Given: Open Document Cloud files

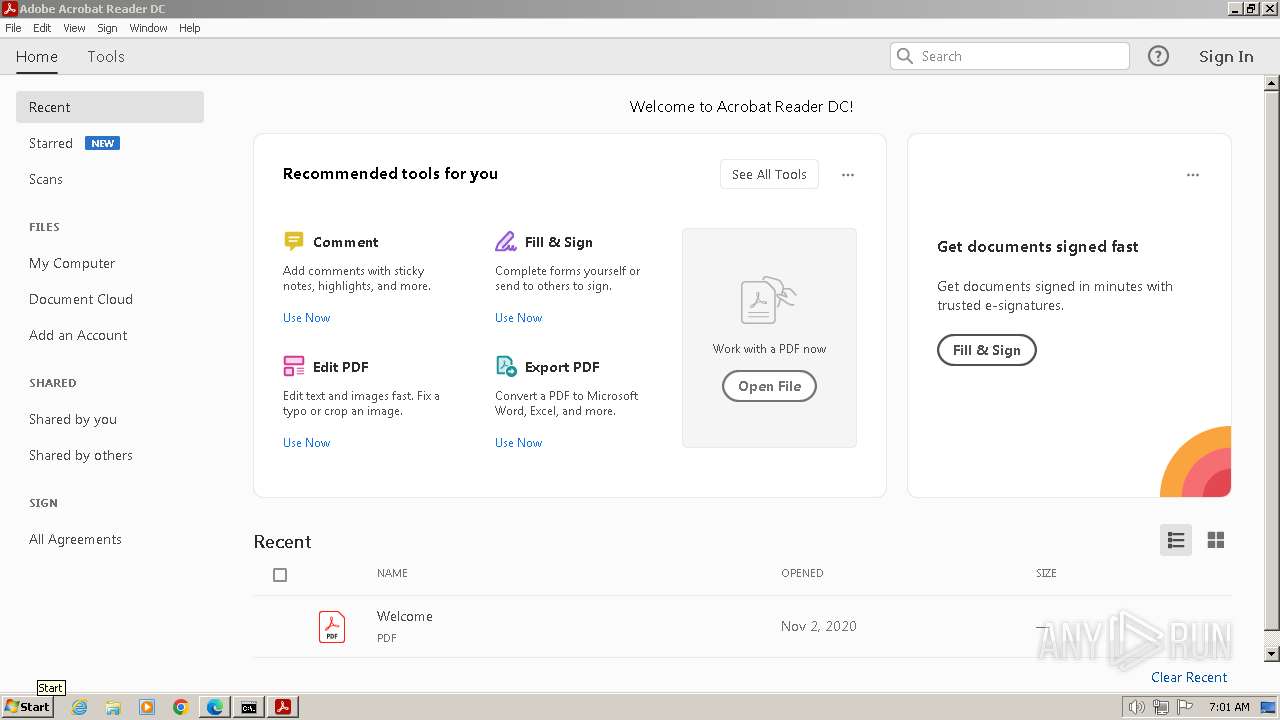Looking at the screenshot, I should pyautogui.click(x=81, y=299).
